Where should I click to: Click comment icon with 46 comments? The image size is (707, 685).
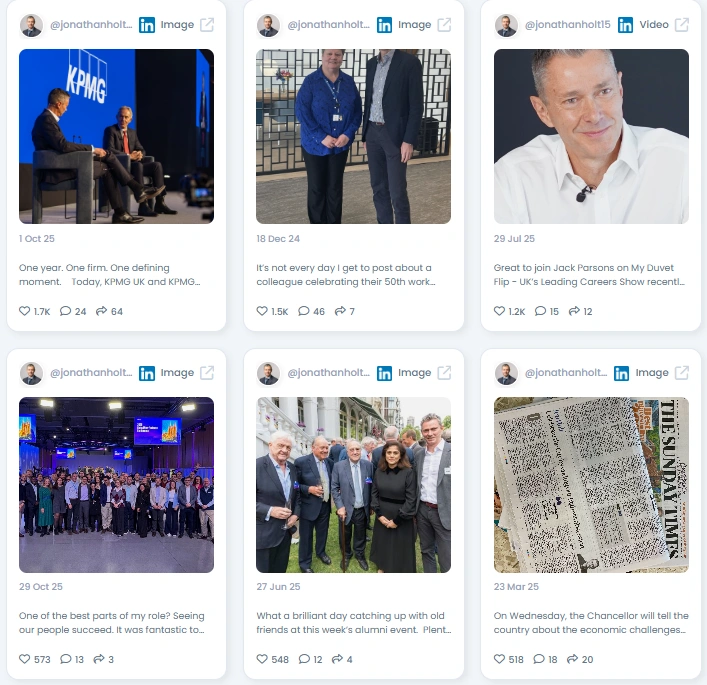pos(304,311)
